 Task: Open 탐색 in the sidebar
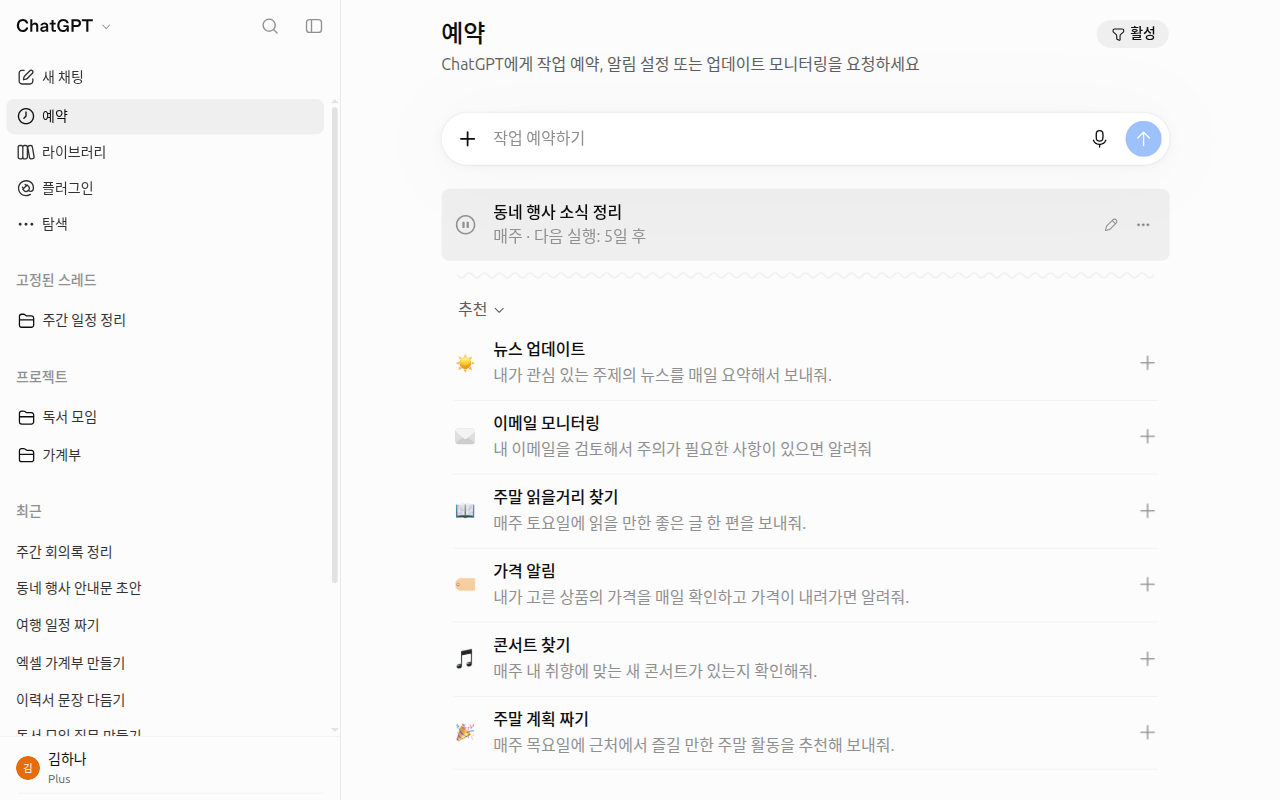tap(165, 224)
